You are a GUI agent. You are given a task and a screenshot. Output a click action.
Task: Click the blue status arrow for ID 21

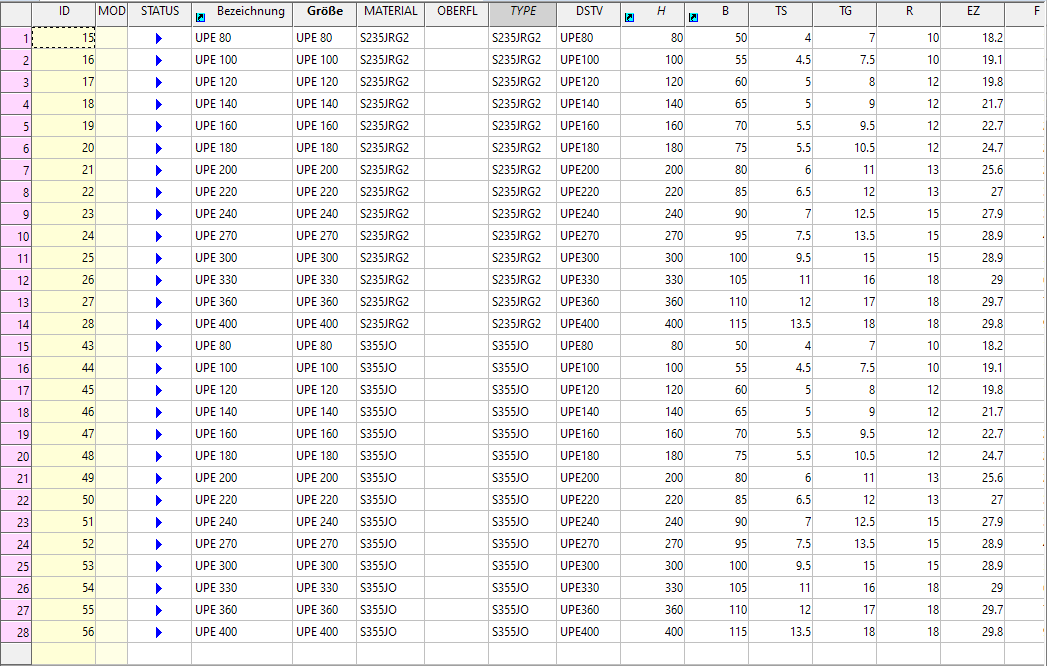158,170
